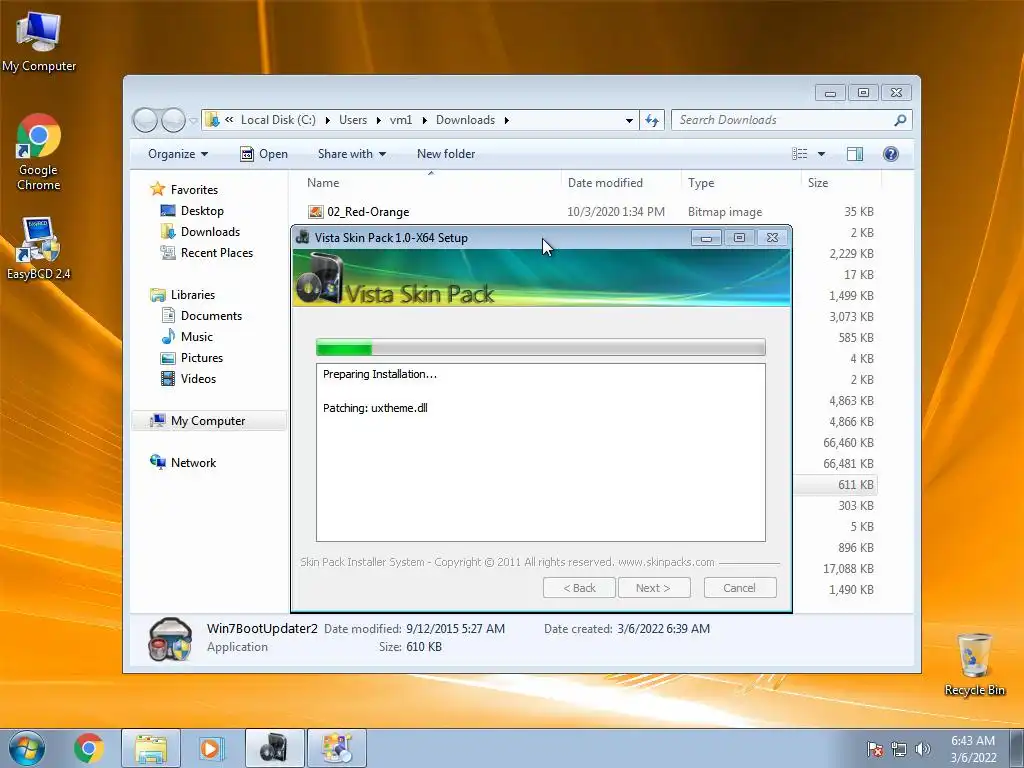Screen dimensions: 1024x768
Task: Switch to Explorer window in taskbar
Action: point(151,748)
